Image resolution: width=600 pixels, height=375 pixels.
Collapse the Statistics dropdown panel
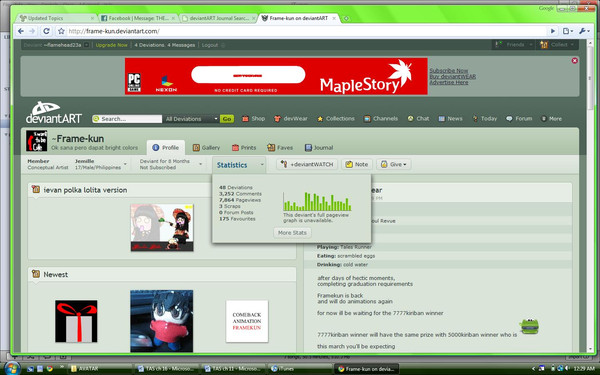click(x=240, y=165)
